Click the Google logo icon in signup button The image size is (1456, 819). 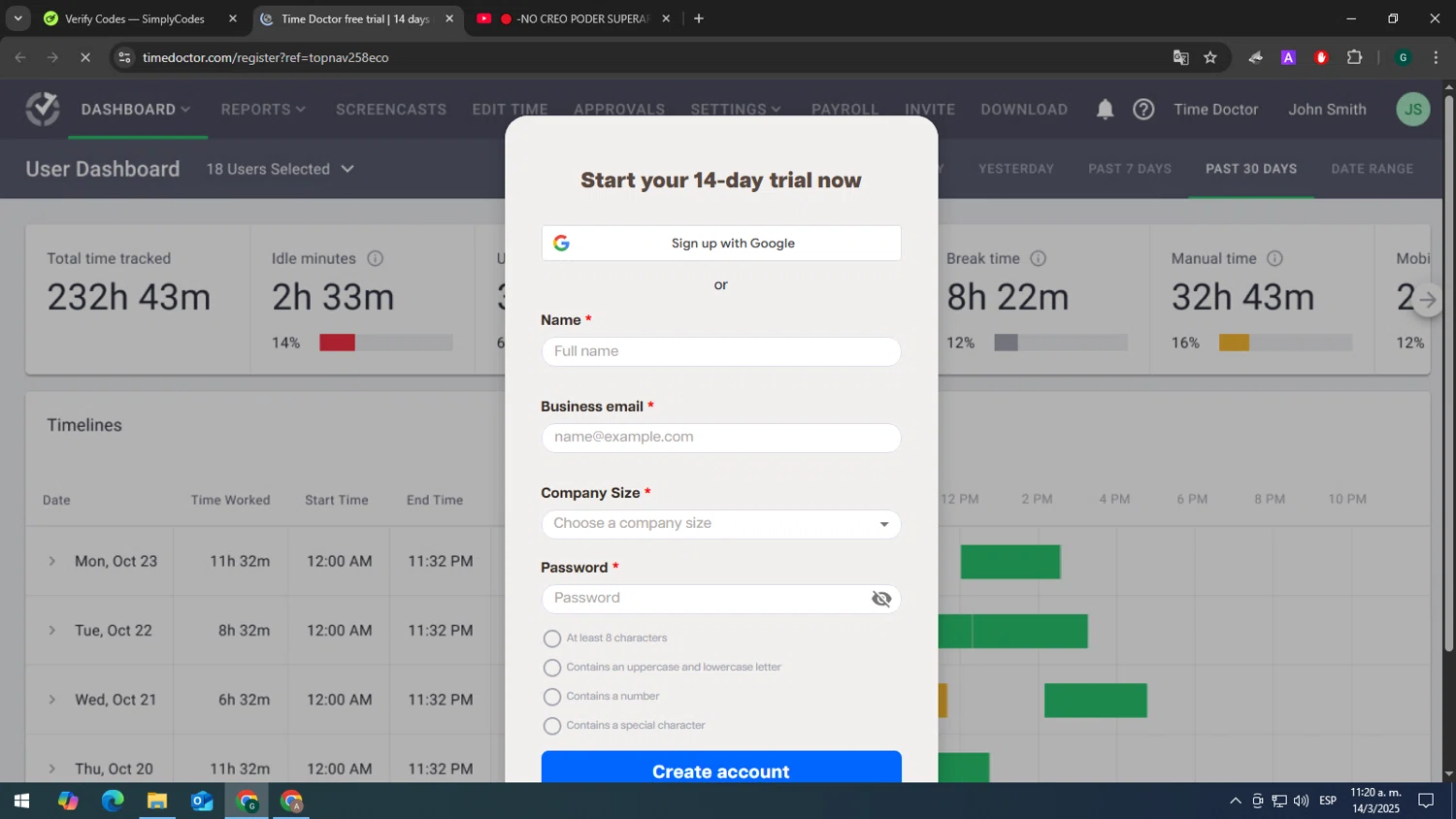[561, 244]
